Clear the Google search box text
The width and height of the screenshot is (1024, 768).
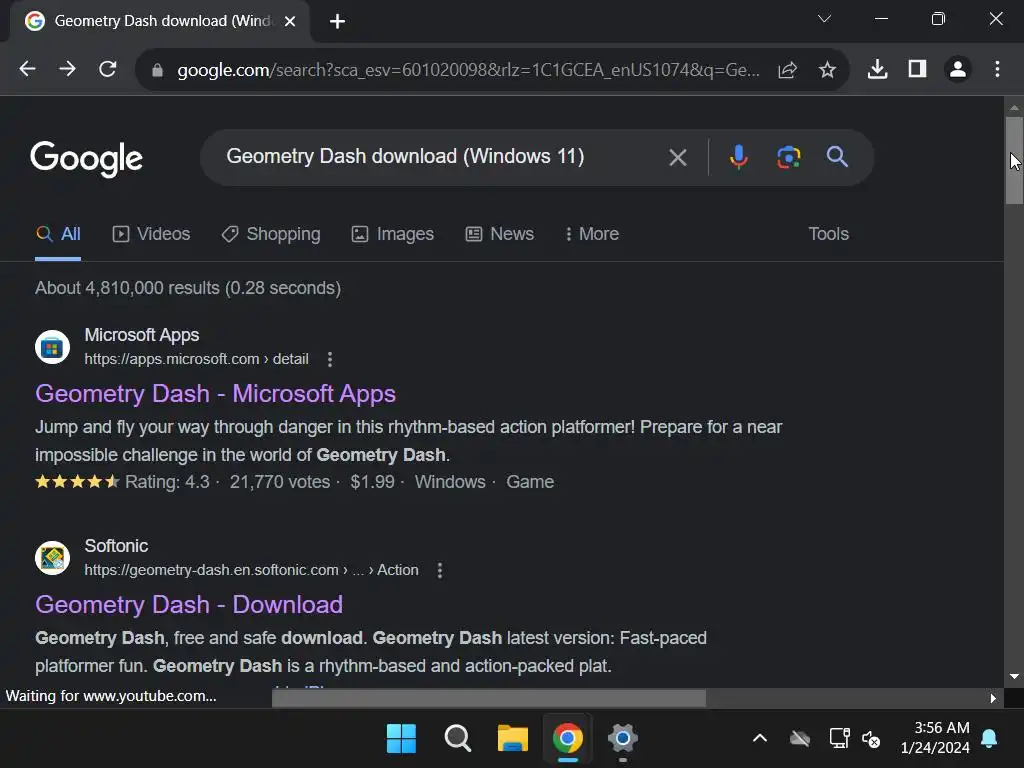tap(678, 157)
